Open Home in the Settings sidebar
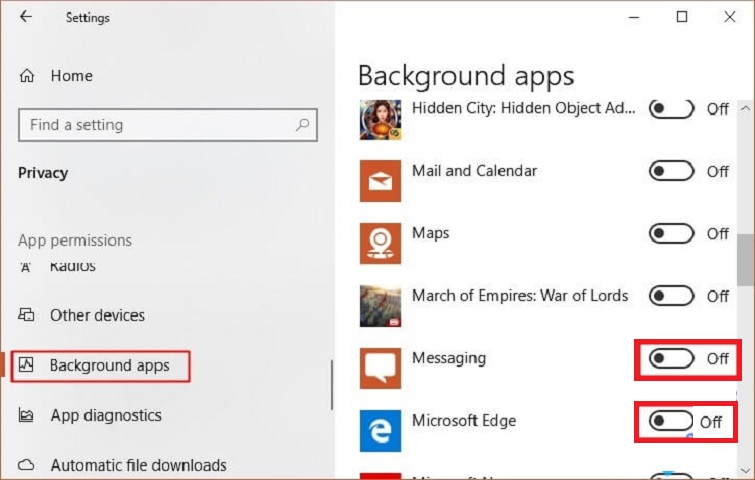 click(x=70, y=75)
